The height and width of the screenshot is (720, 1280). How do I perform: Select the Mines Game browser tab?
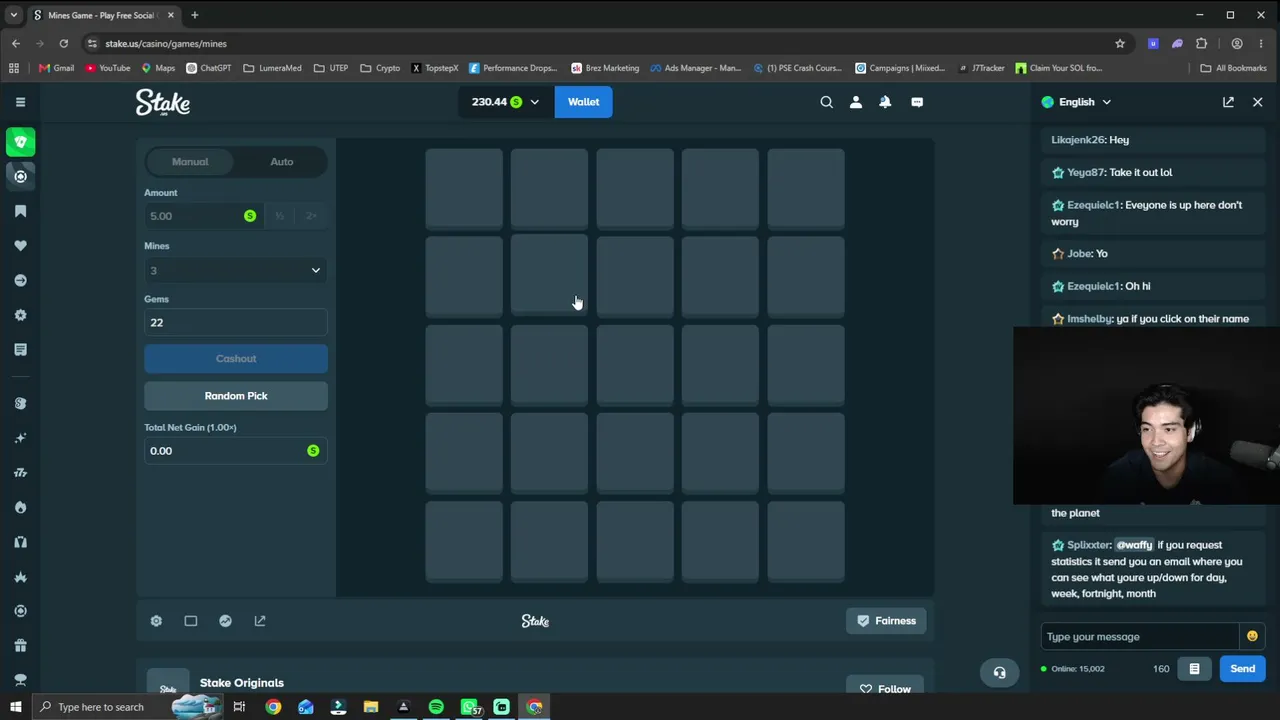103,15
